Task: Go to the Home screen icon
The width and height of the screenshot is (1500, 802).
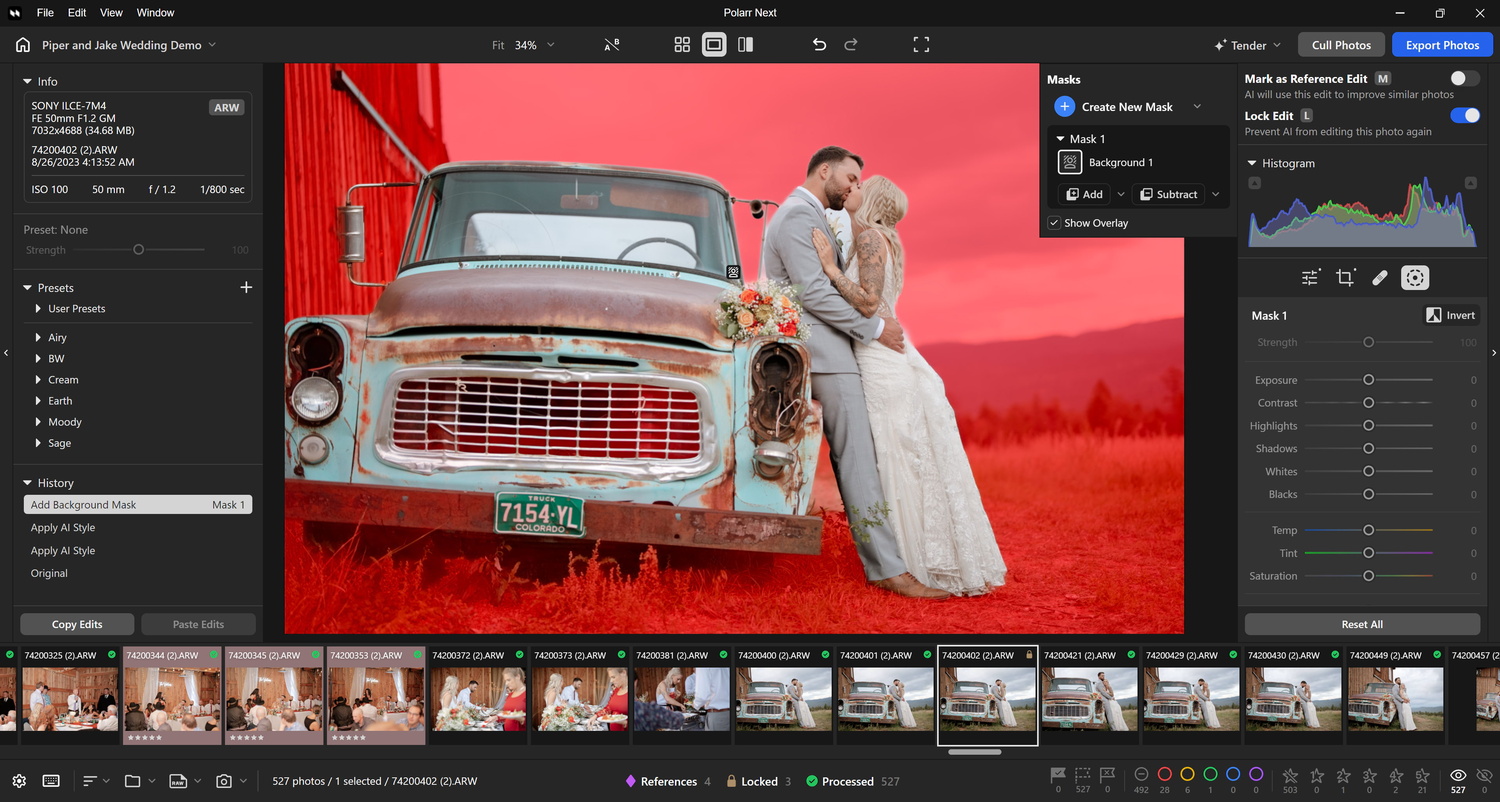Action: tap(22, 45)
